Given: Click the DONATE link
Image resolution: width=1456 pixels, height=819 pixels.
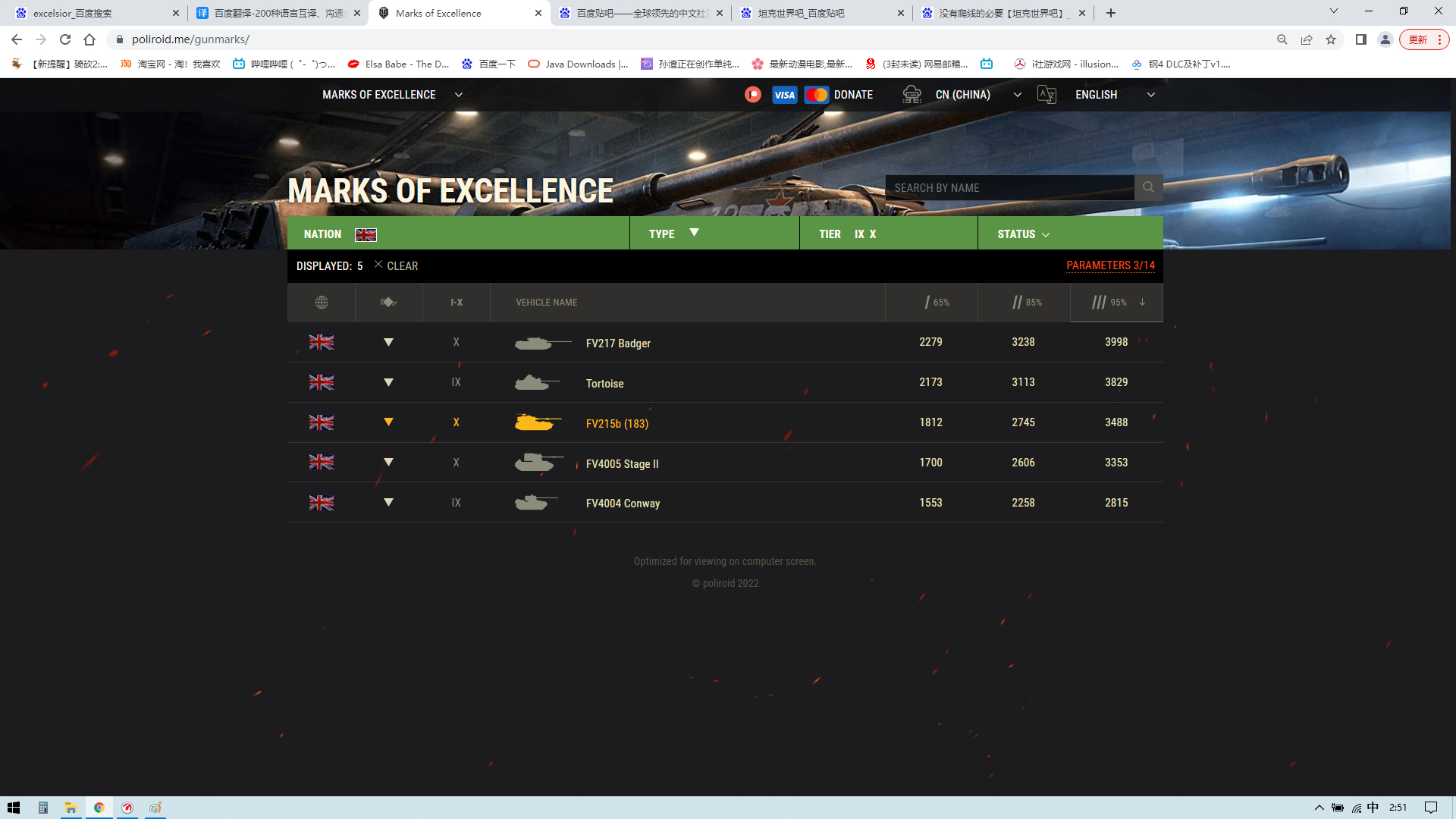Looking at the screenshot, I should point(853,95).
